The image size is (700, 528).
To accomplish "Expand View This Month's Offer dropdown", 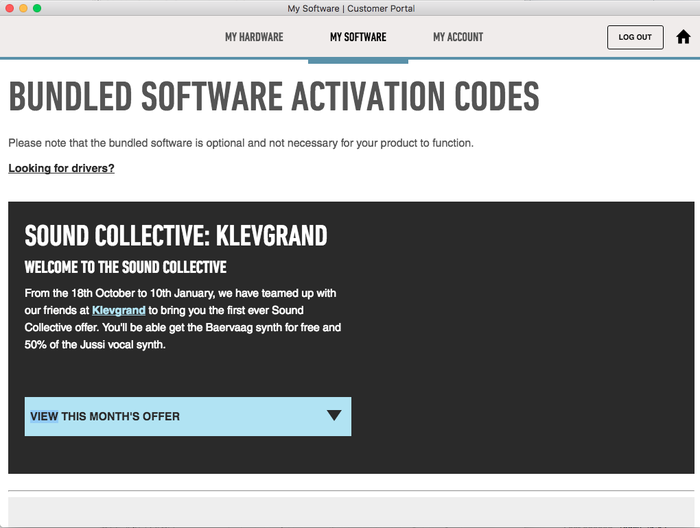I will tap(188, 416).
